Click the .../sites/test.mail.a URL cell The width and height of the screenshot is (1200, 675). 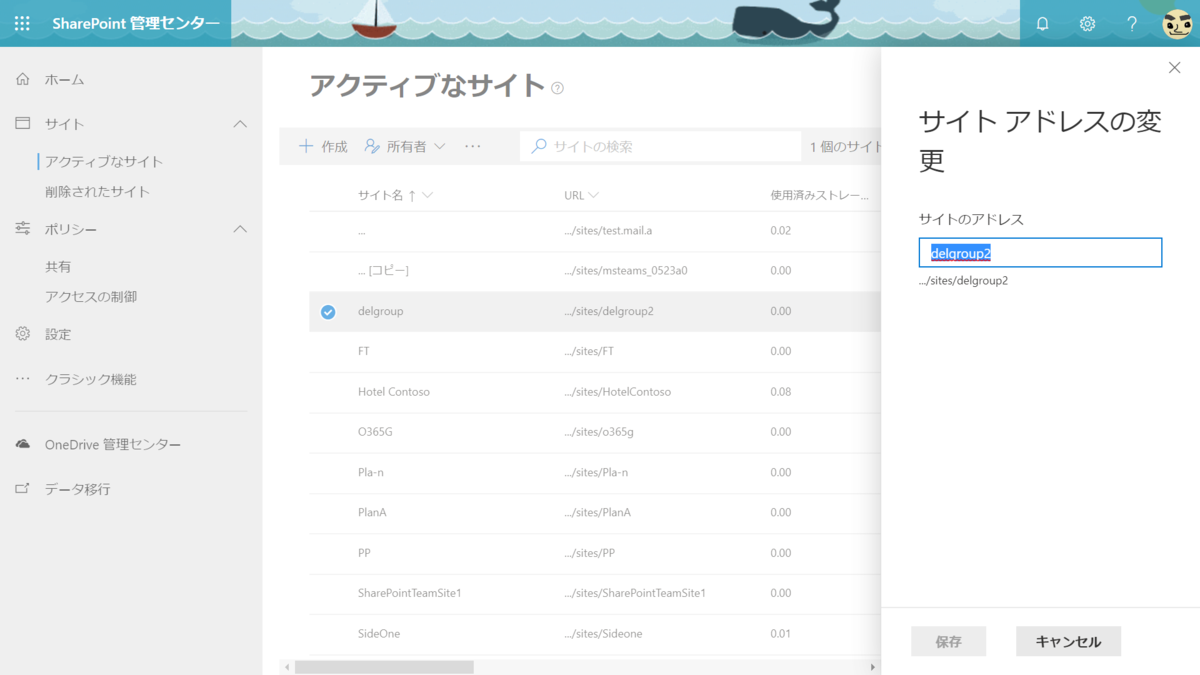point(608,231)
